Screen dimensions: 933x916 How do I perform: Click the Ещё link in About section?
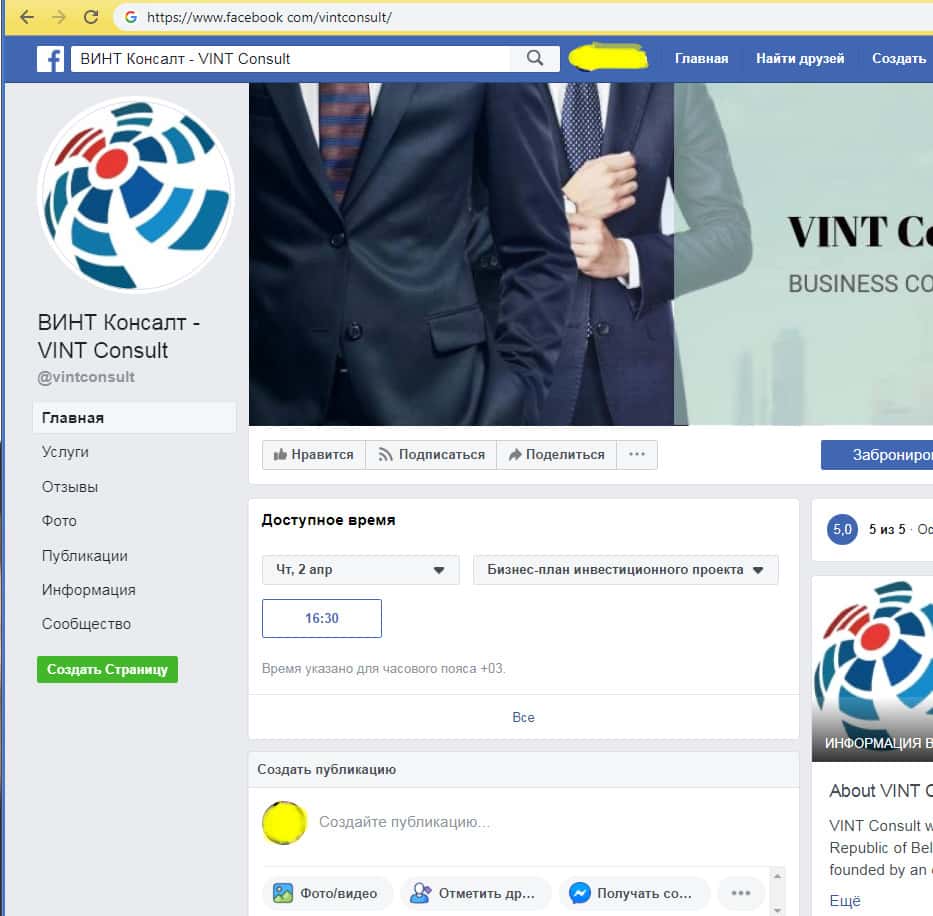coord(845,901)
